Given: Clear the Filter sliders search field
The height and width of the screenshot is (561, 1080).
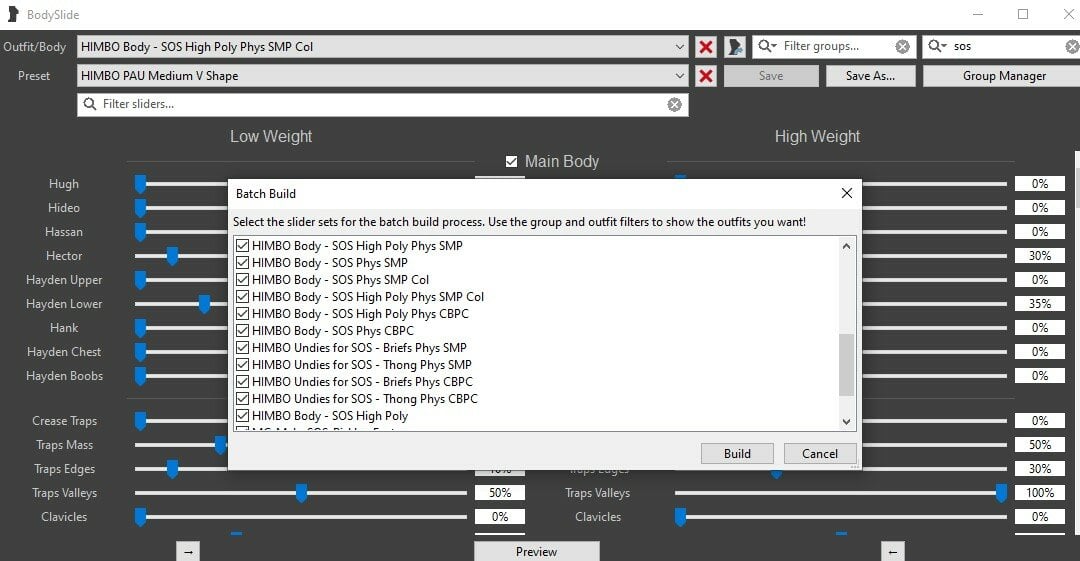Looking at the screenshot, I should click(674, 104).
